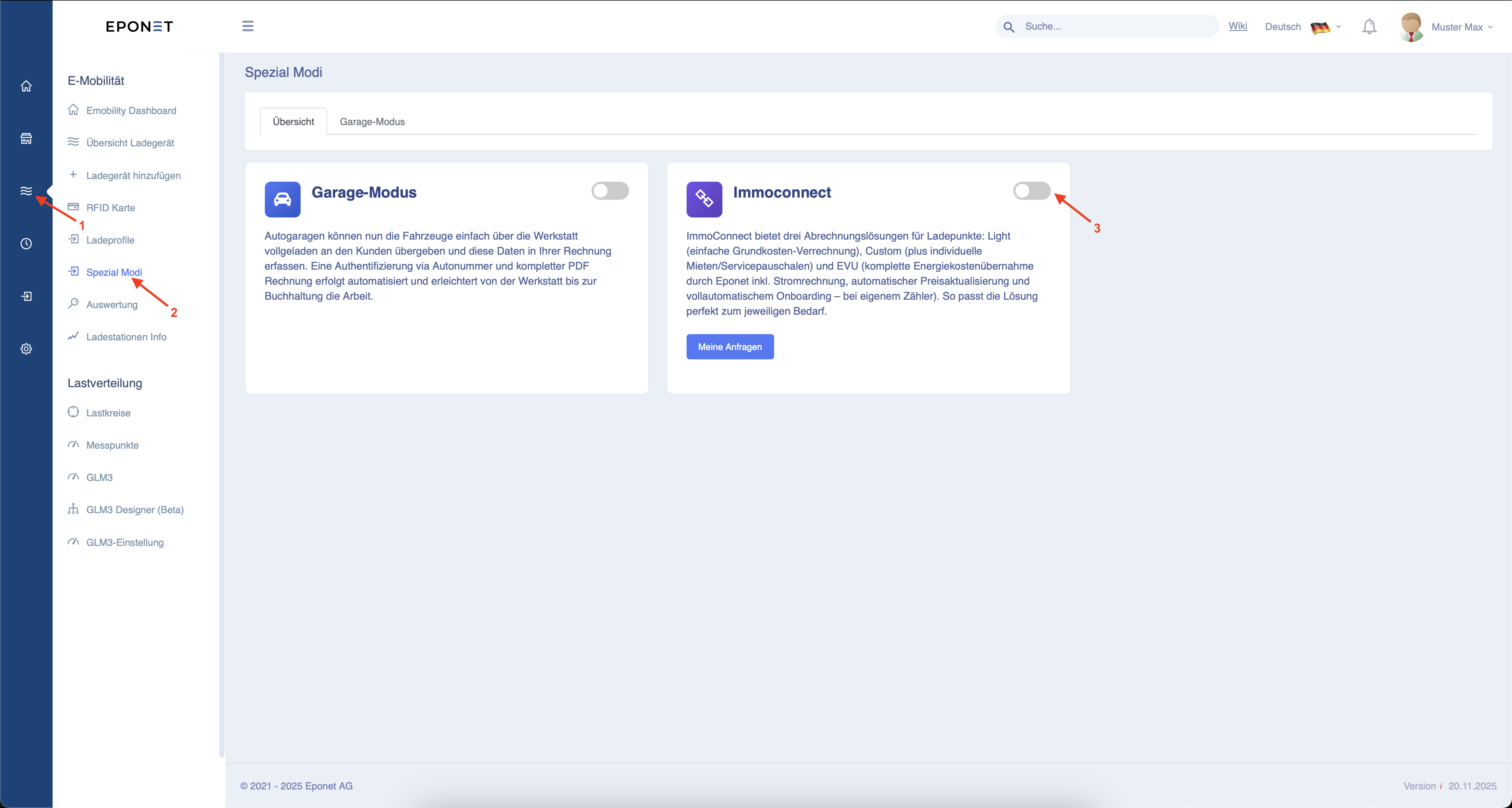
Task: Click the purple Immoconnect link icon
Action: point(704,199)
